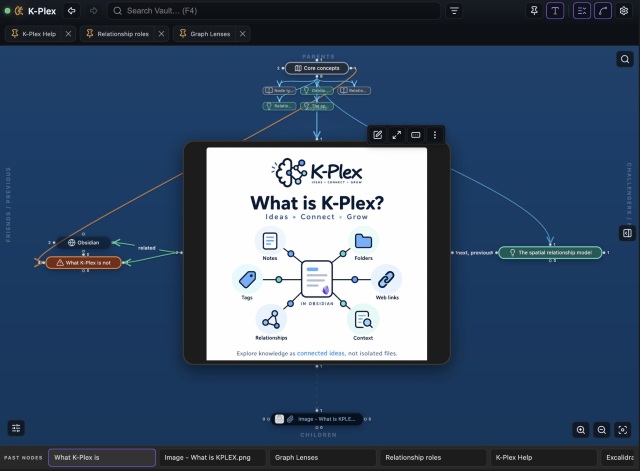Screen dimensions: 640x471
Task: Click the lightbulb icon on spatial model node
Action: pyautogui.click(x=513, y=253)
